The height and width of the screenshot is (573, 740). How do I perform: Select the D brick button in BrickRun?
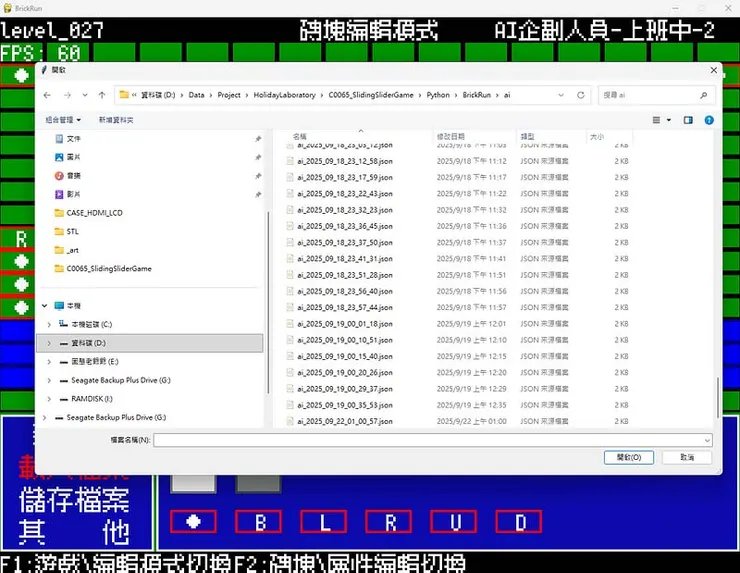(519, 522)
